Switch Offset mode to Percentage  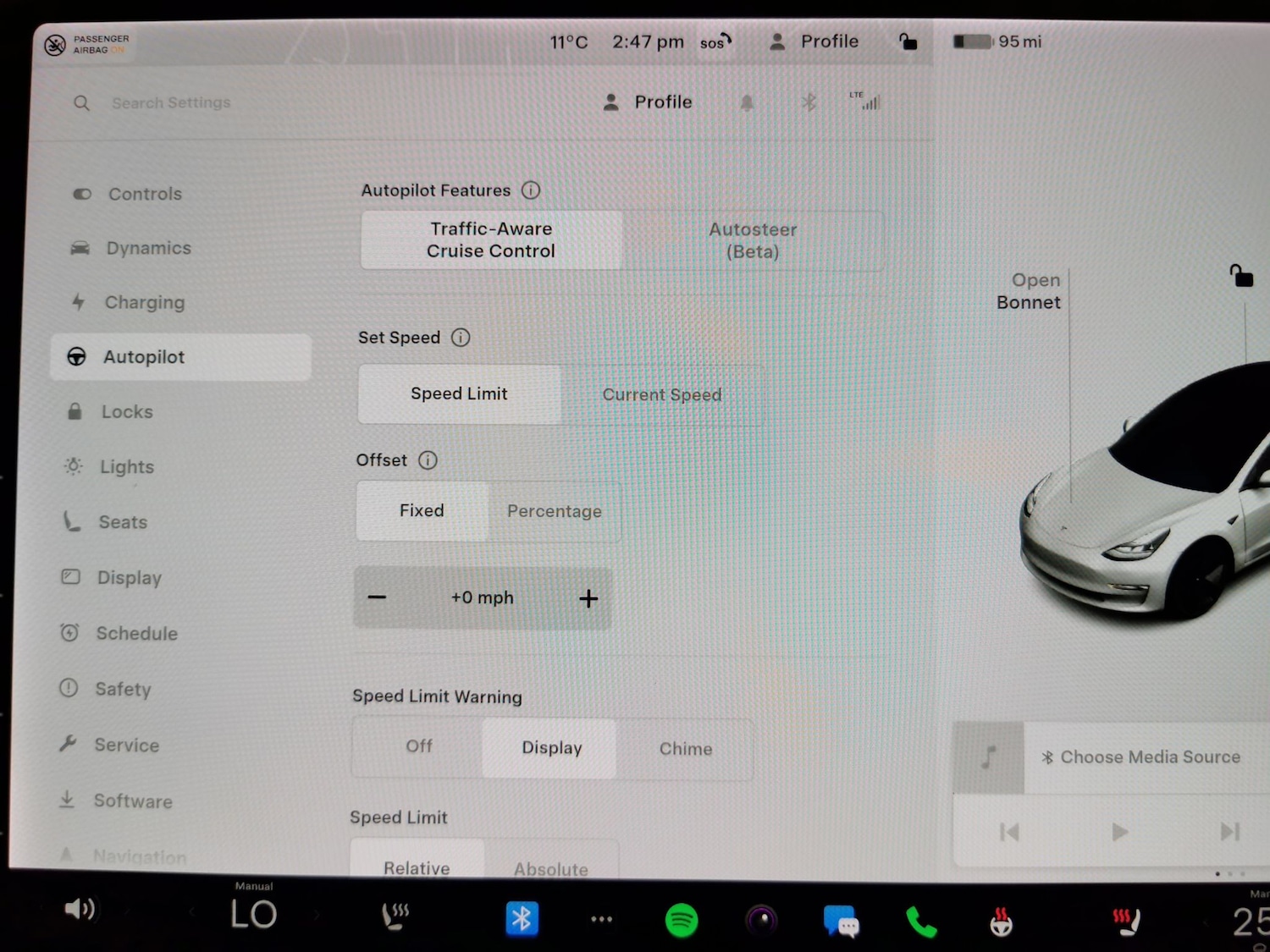tap(555, 511)
